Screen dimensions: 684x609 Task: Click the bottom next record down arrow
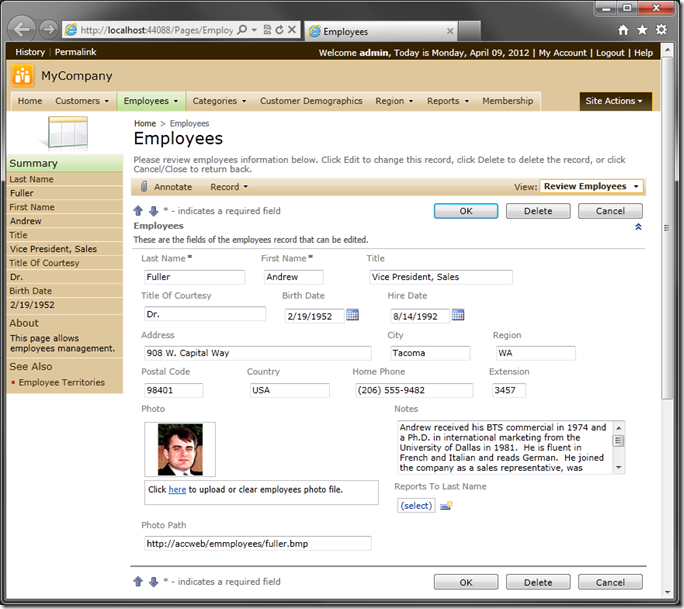point(154,582)
